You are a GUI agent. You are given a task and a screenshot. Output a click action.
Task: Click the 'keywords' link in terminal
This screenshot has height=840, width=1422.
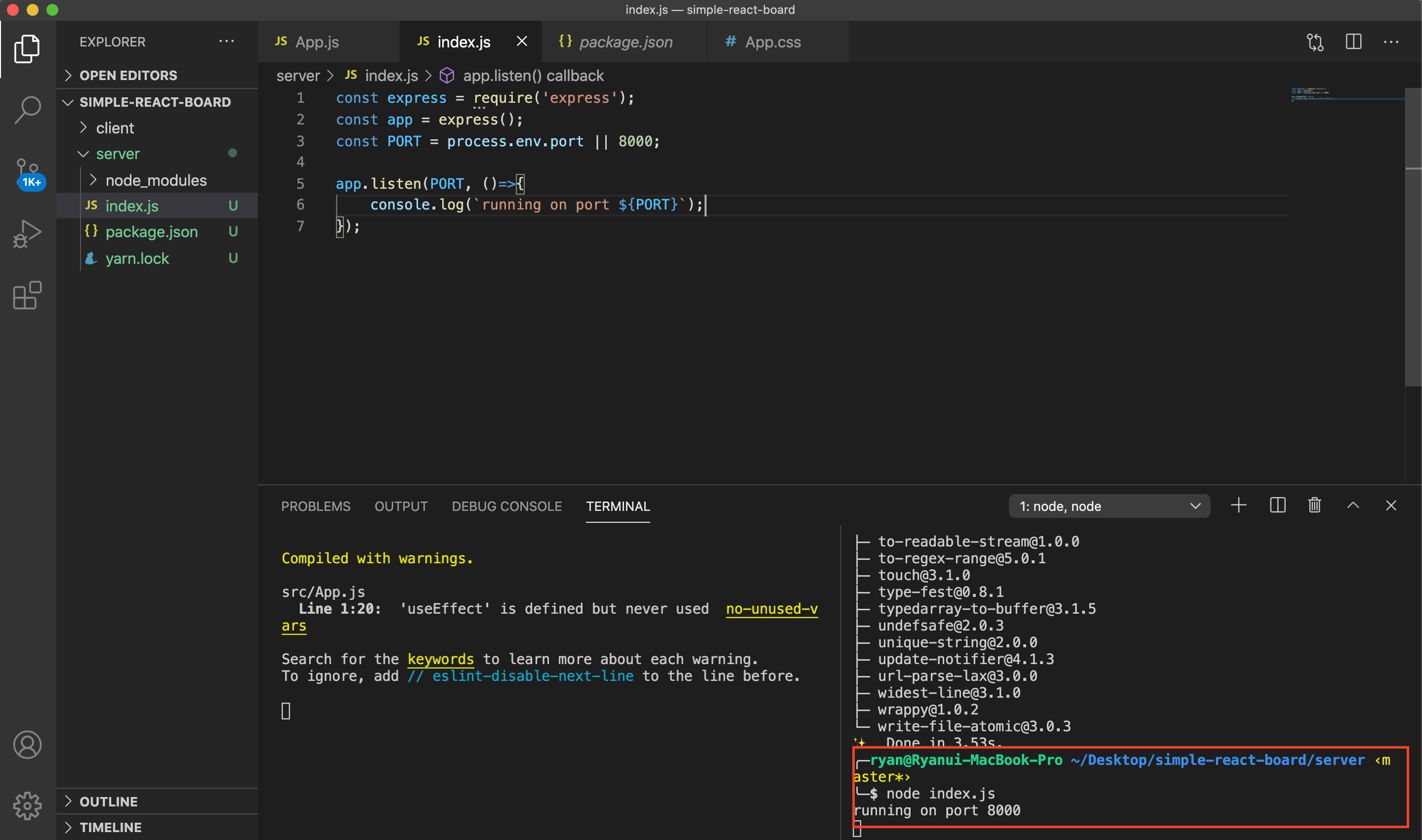[440, 659]
